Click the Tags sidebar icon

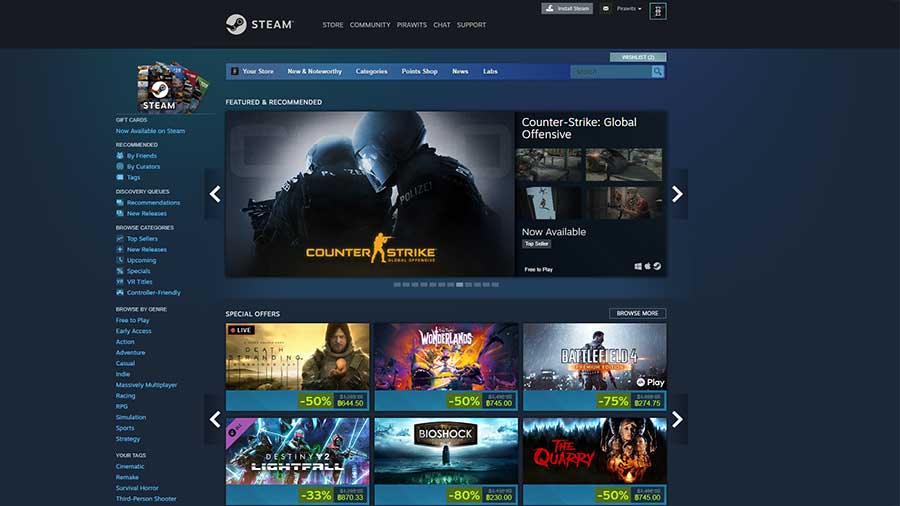tap(120, 177)
